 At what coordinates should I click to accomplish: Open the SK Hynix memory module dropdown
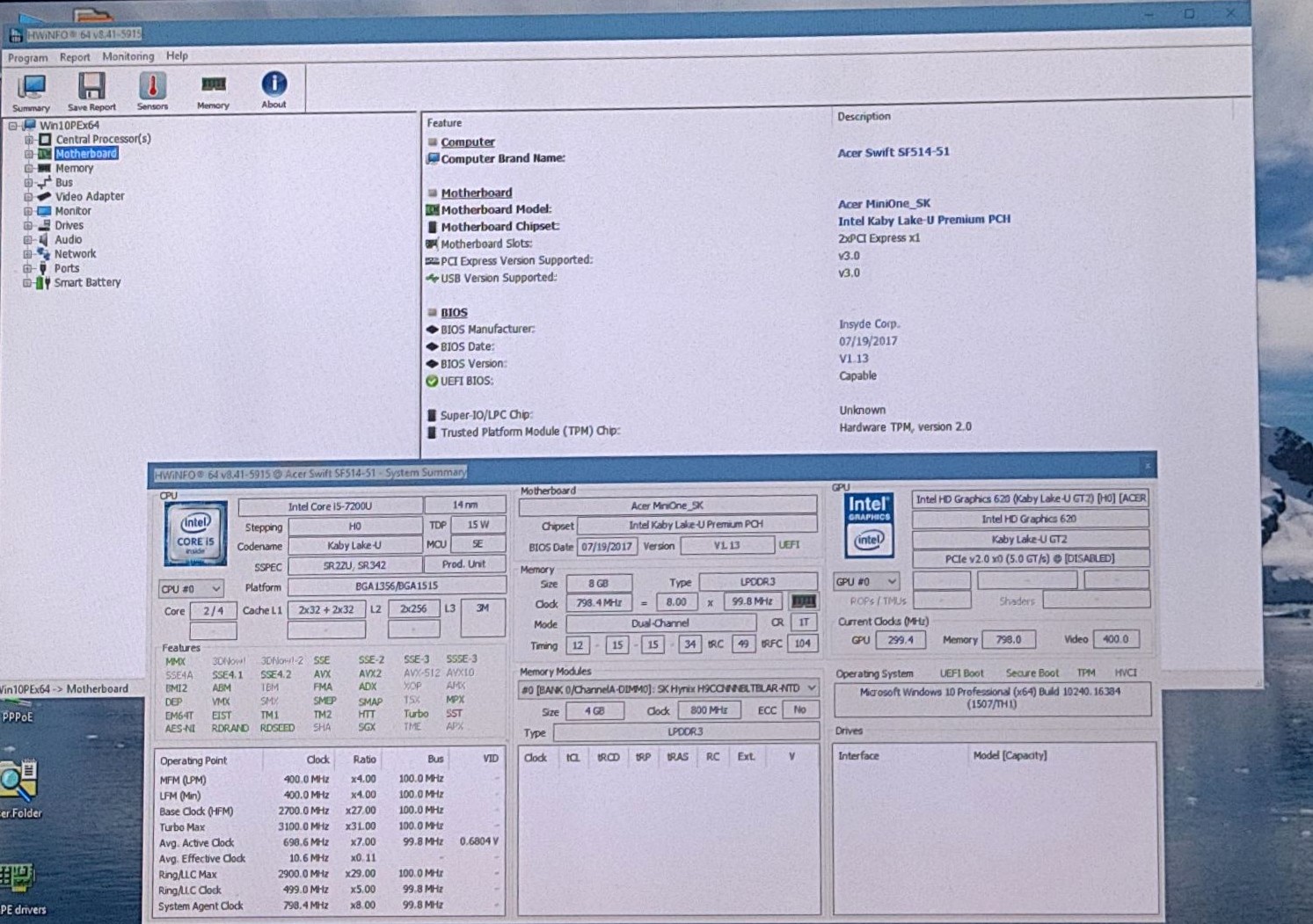click(x=668, y=688)
